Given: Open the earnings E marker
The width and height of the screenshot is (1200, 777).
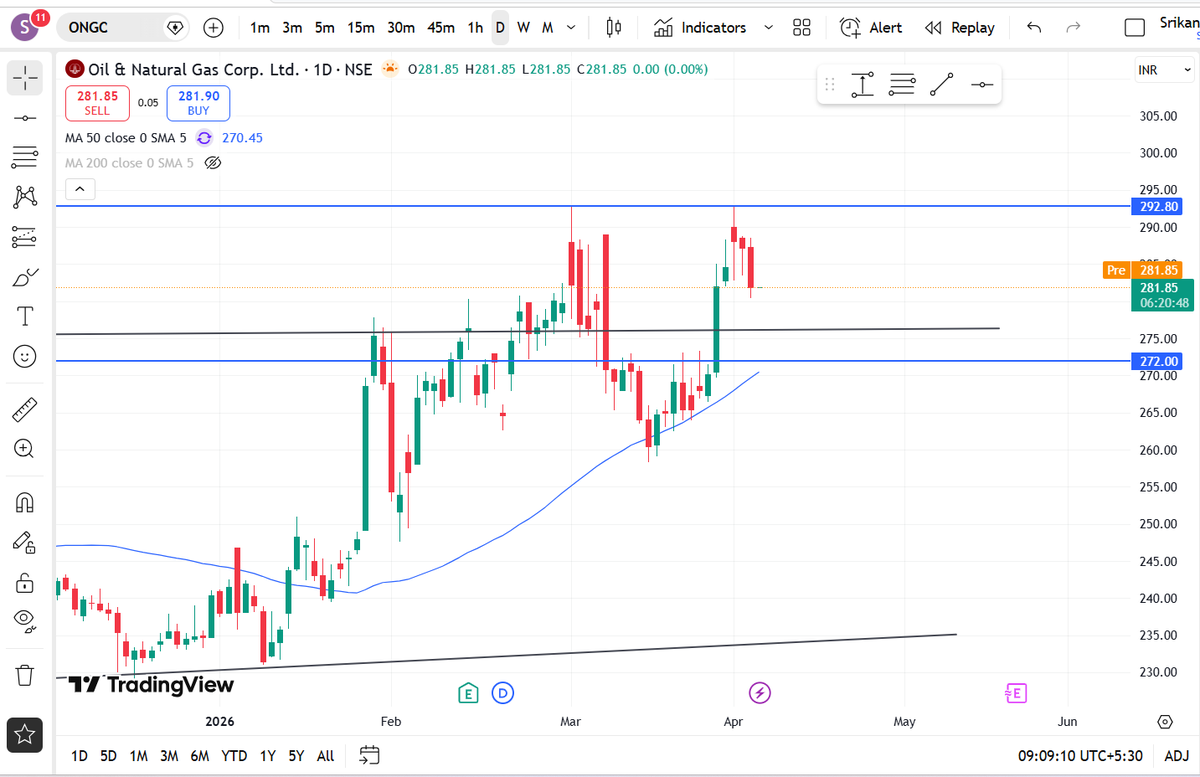Looking at the screenshot, I should coord(467,692).
